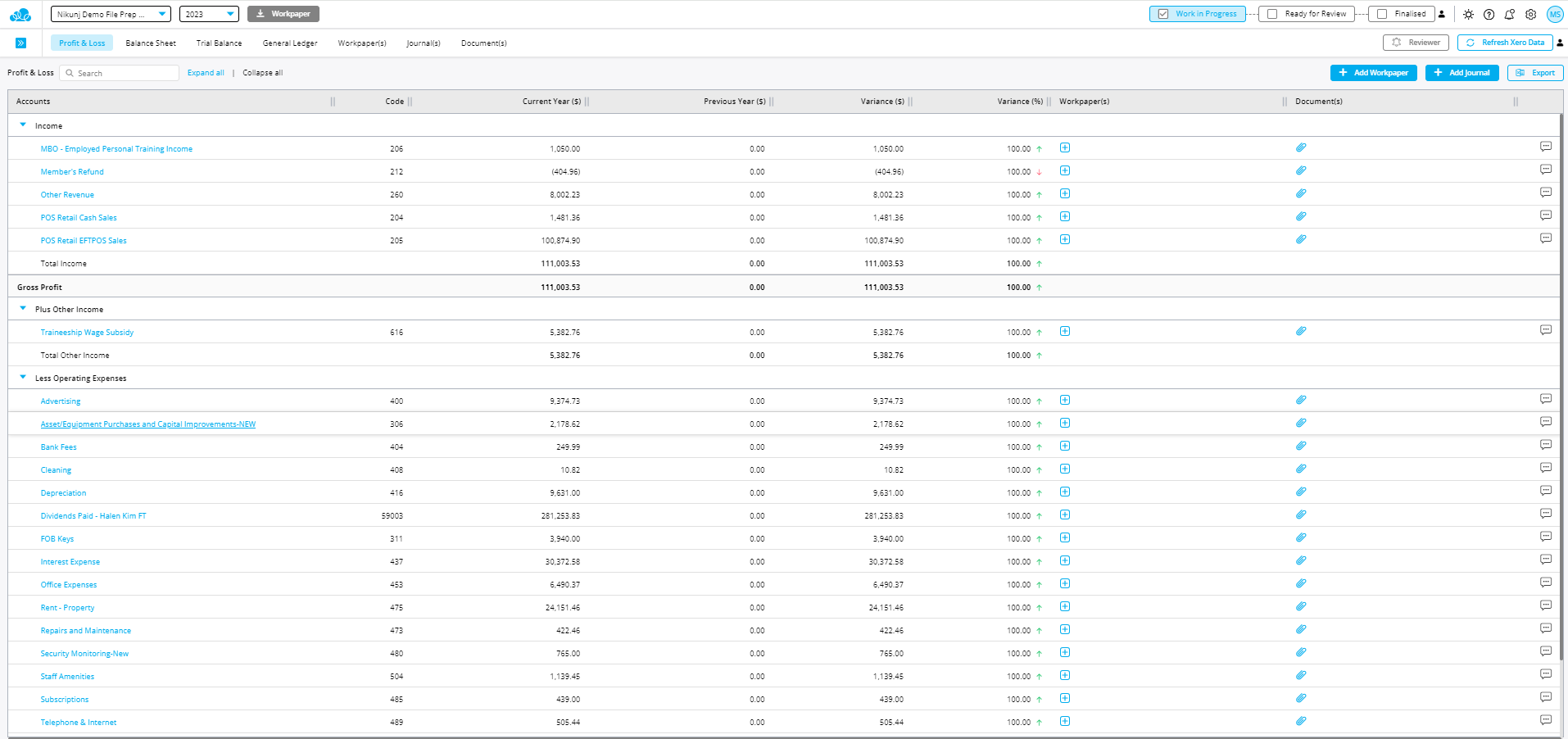Open comment icon for FOB Keys row

(1546, 537)
